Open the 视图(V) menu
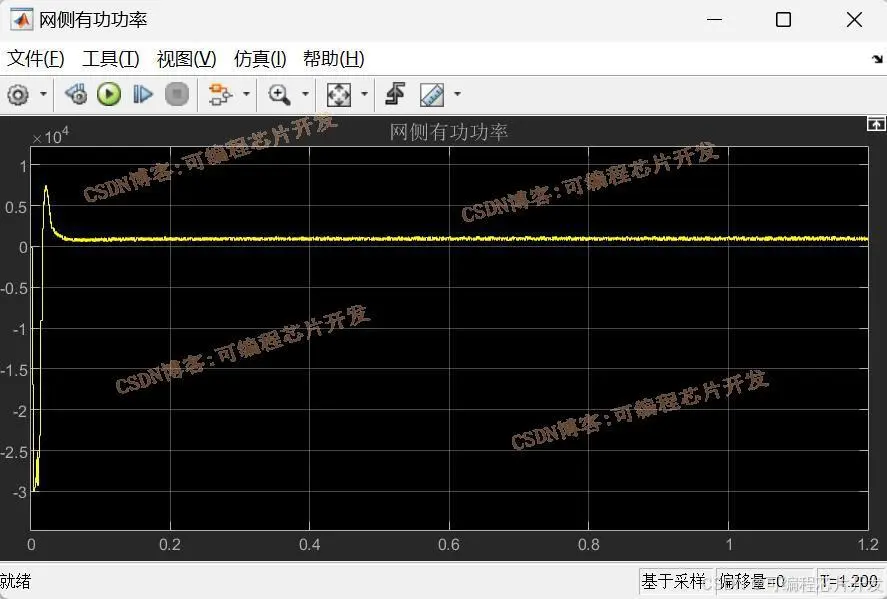Image resolution: width=887 pixels, height=599 pixels. 187,58
